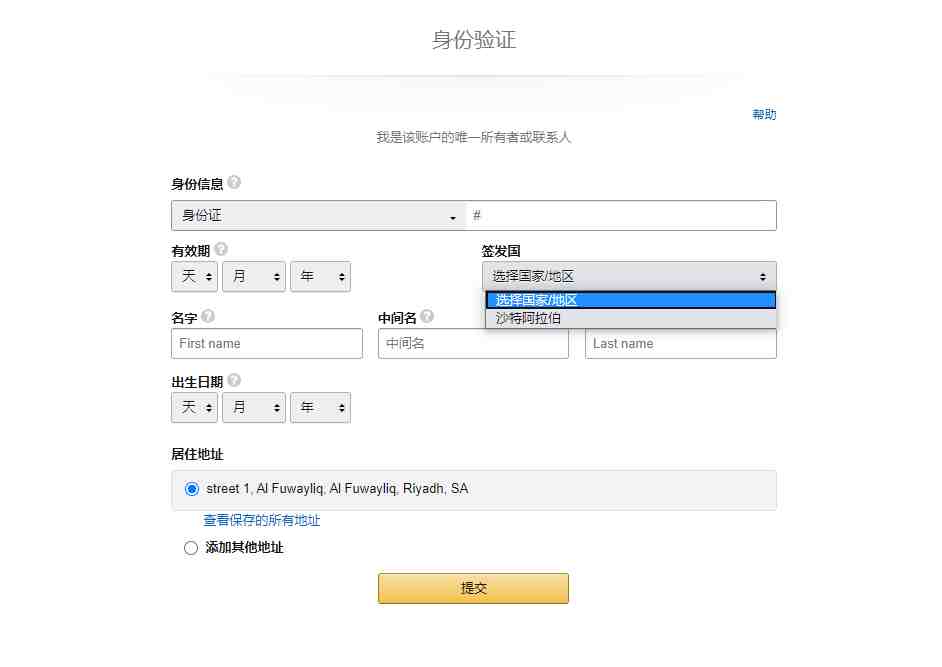942x667 pixels.
Task: Open 查看保存的所有地址 link
Action: 261,520
